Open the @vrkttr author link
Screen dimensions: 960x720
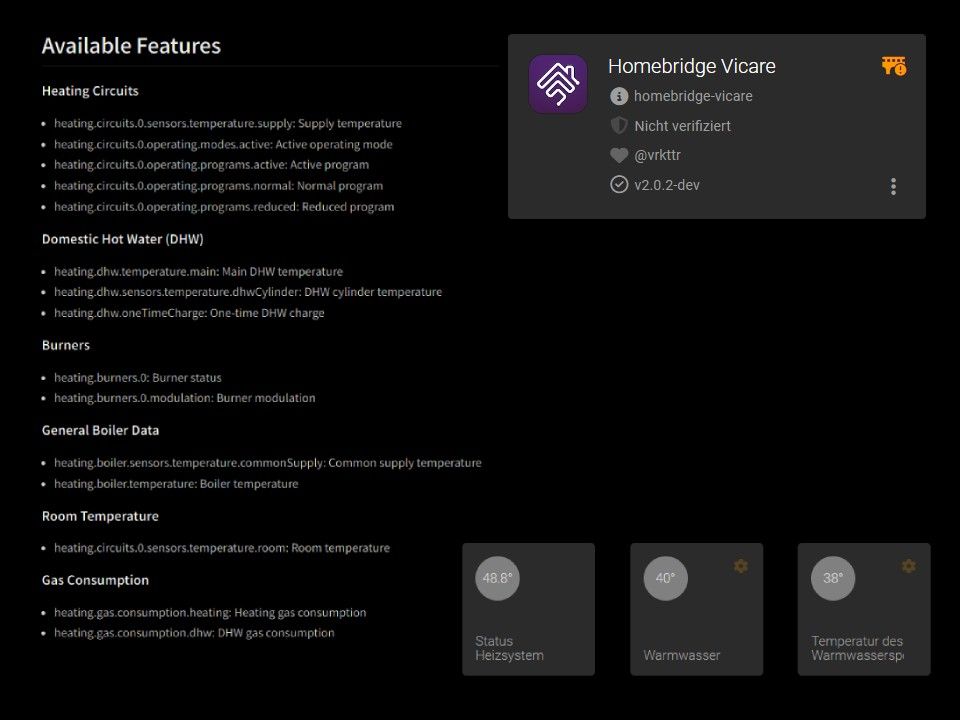tap(657, 155)
